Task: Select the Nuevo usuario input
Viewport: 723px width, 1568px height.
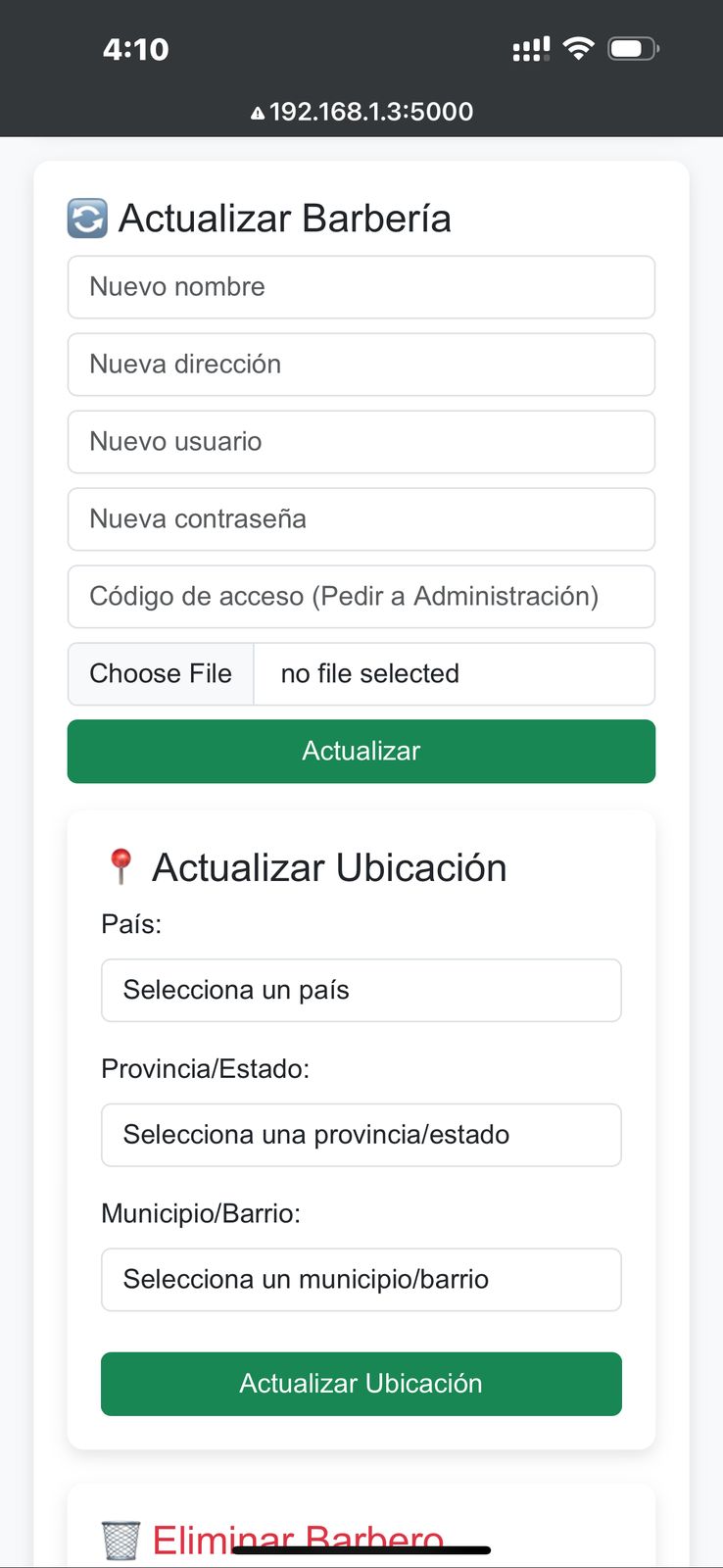Action: (x=361, y=442)
